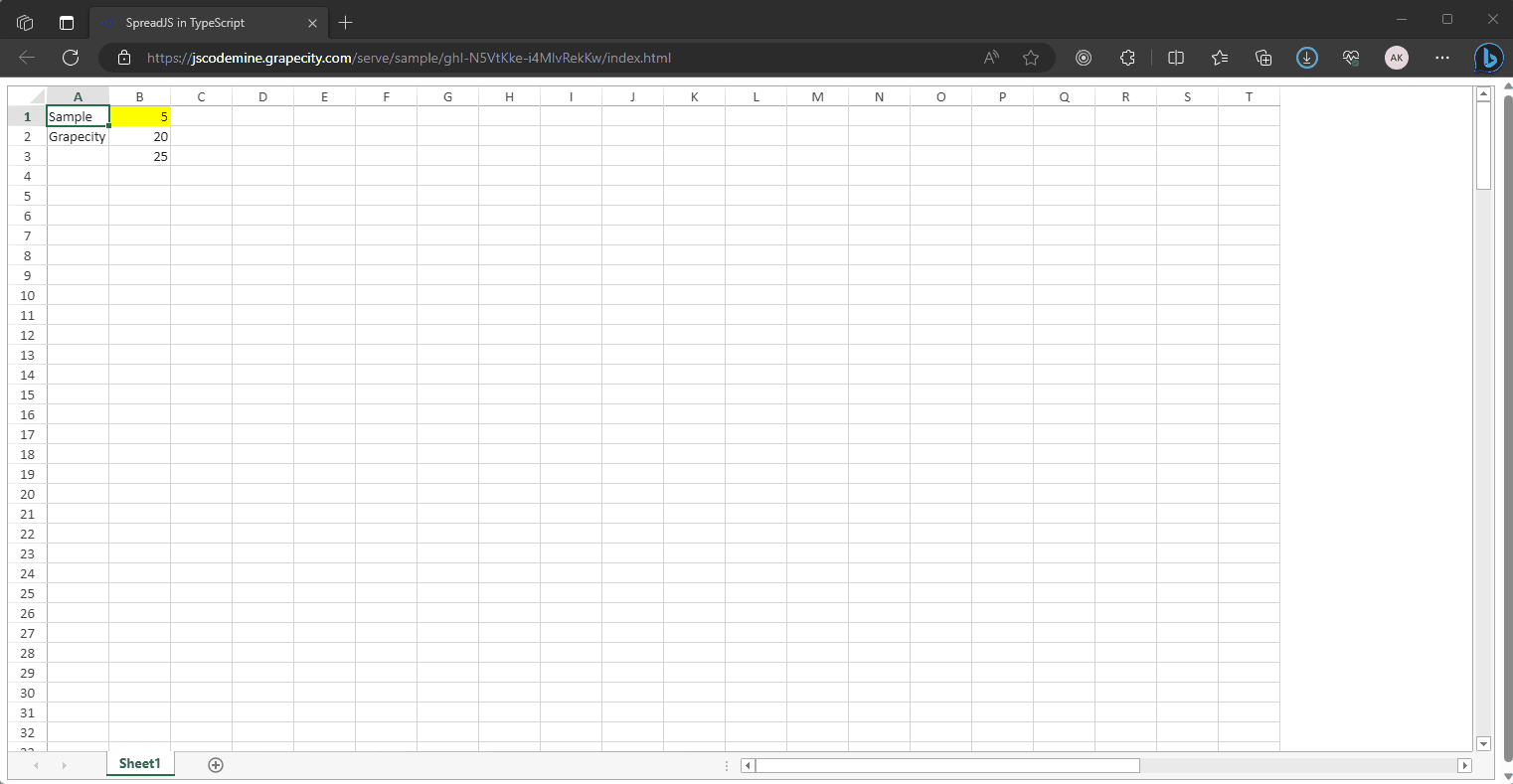Open the browser extensions puzzle icon
This screenshot has width=1513, height=784.
pyautogui.click(x=1127, y=58)
